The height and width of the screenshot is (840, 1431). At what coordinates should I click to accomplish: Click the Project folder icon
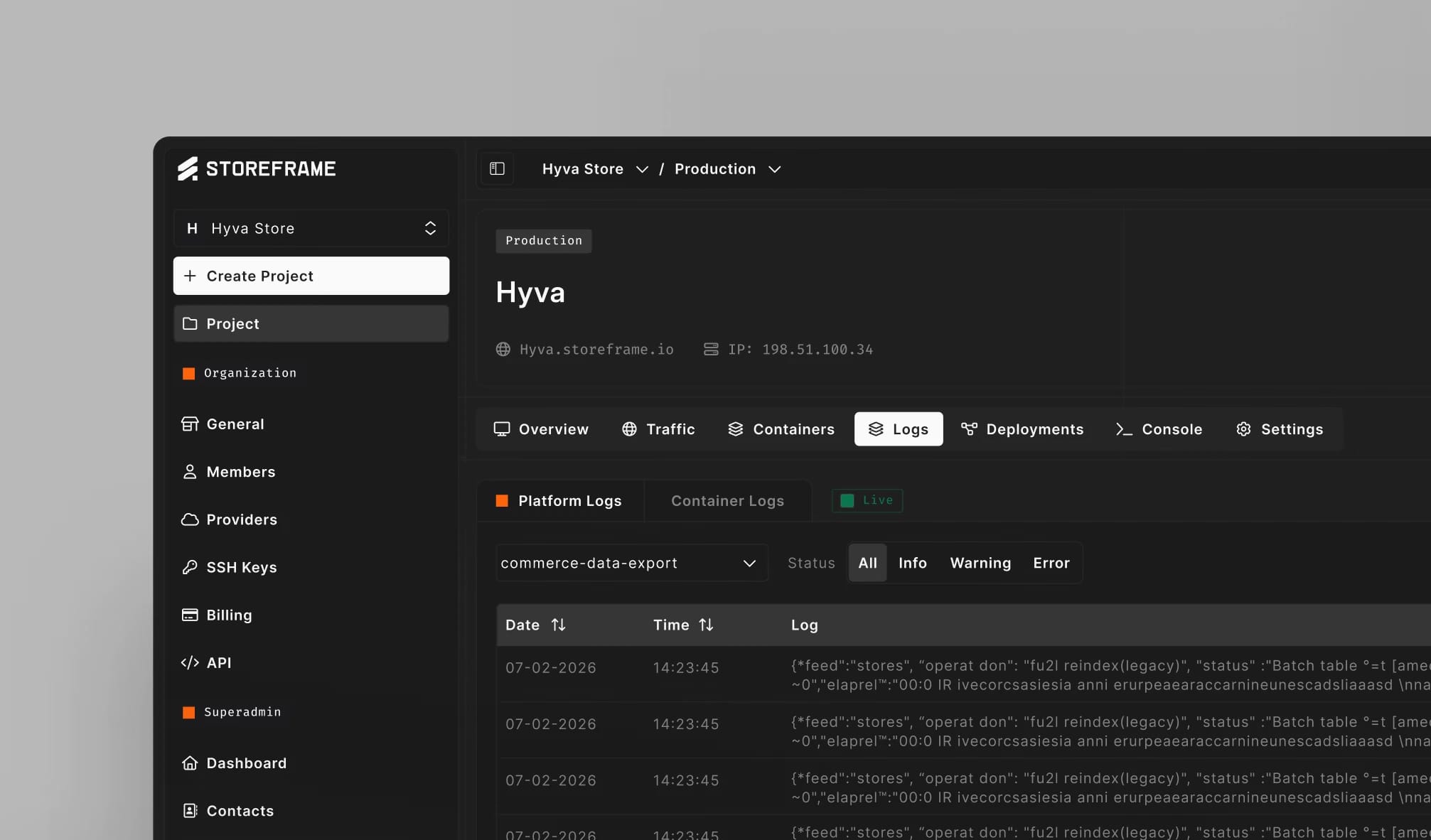tap(190, 323)
